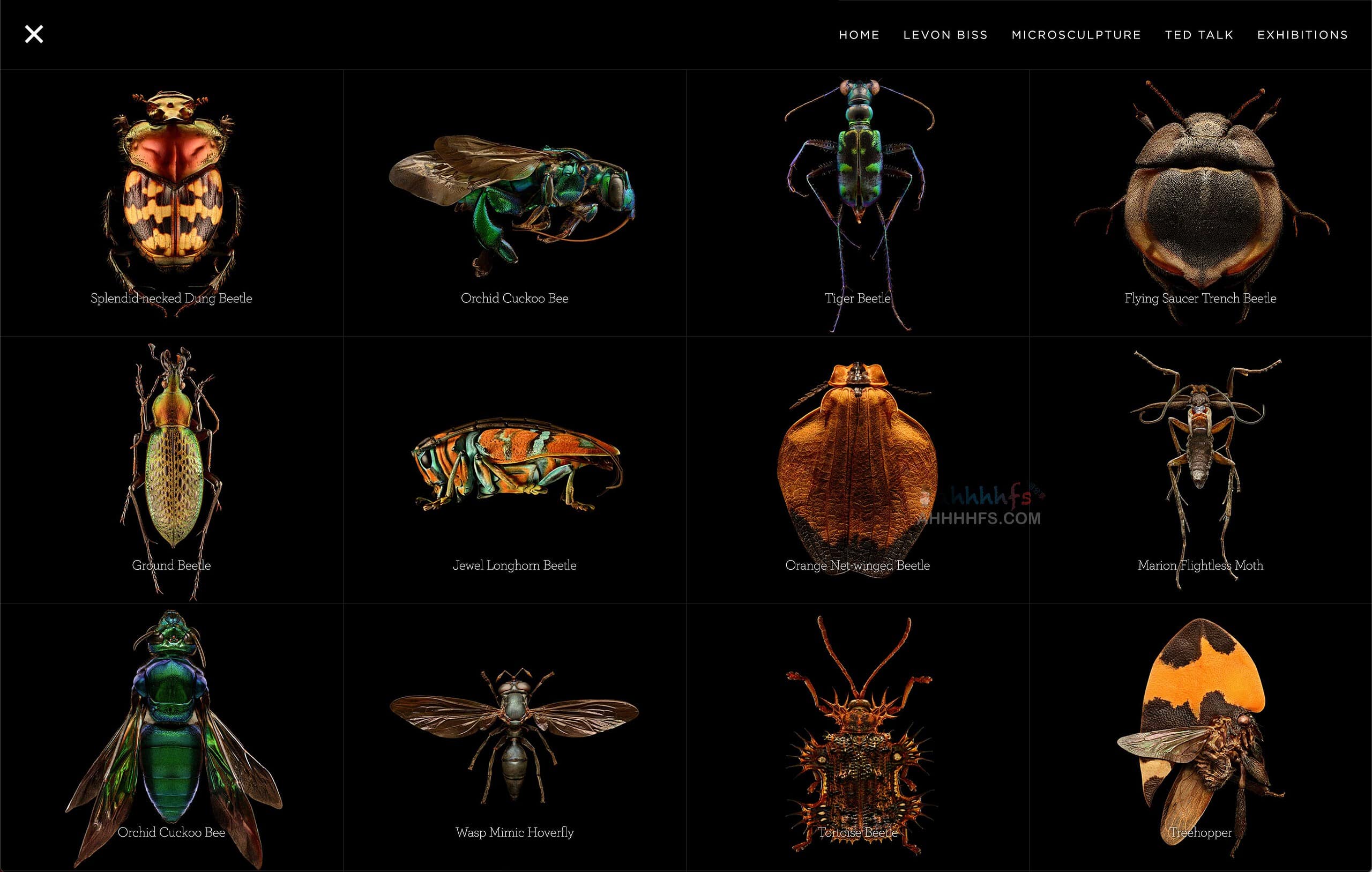Image resolution: width=1372 pixels, height=872 pixels.
Task: View the Orange Net-winged Beetle
Action: point(857,461)
